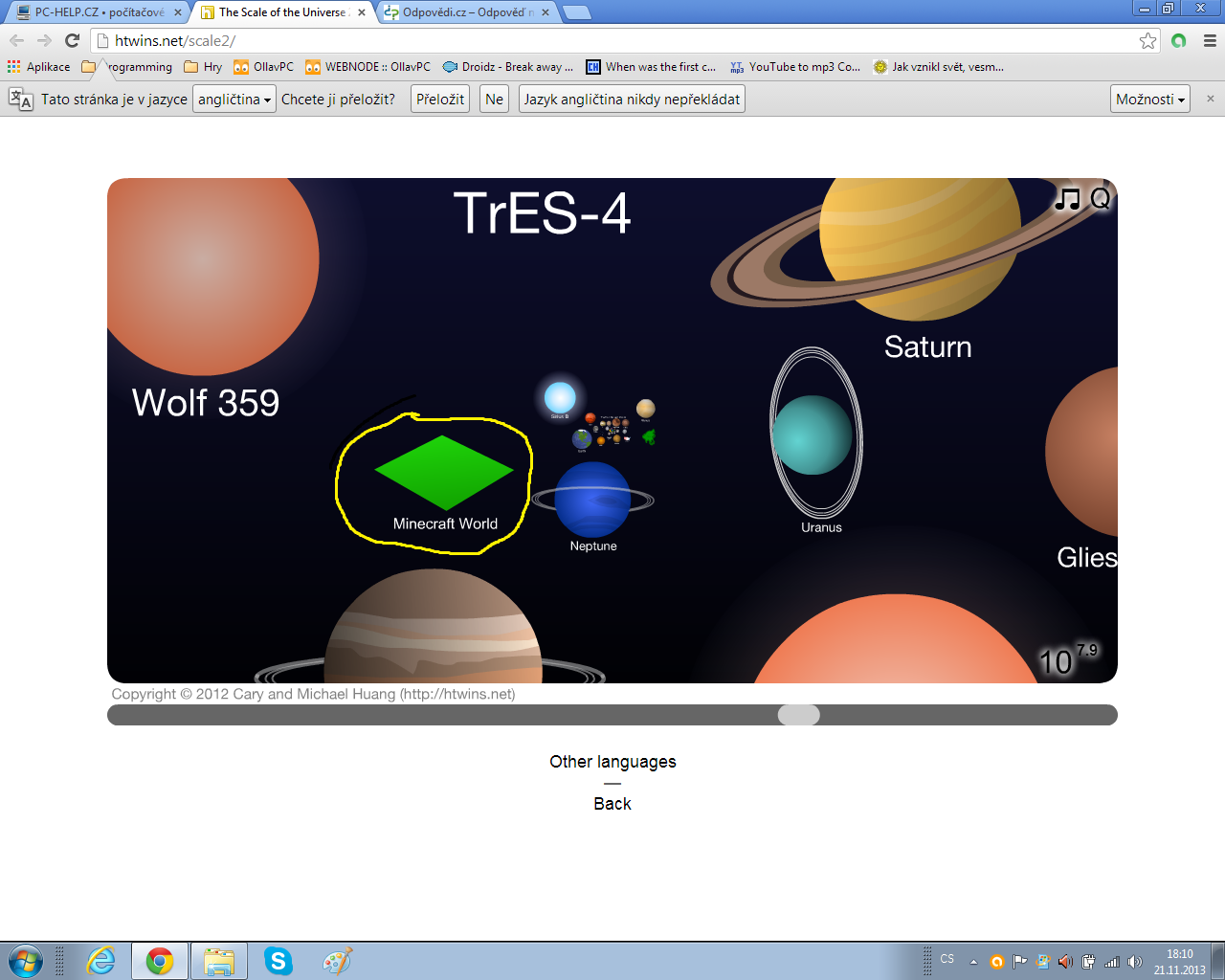Go back in browser history
Viewport: 1225px width, 980px height.
click(x=16, y=40)
